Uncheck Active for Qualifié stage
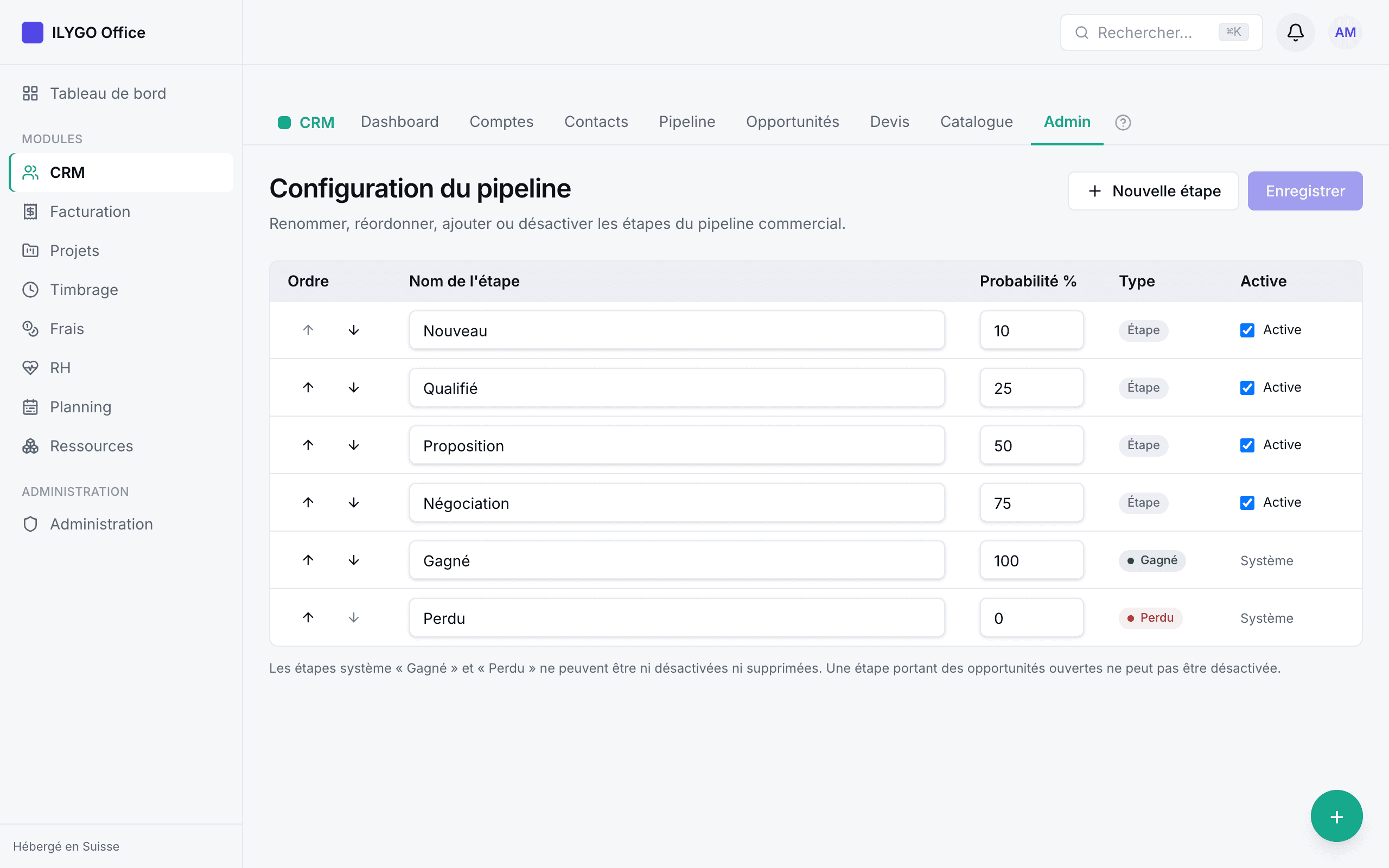 1247,387
